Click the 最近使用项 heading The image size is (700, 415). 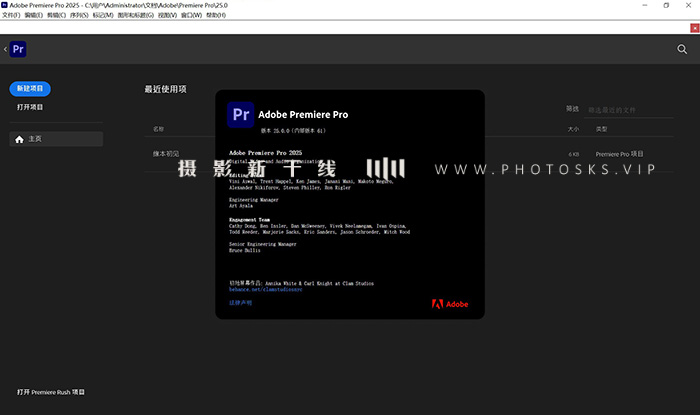[165, 89]
